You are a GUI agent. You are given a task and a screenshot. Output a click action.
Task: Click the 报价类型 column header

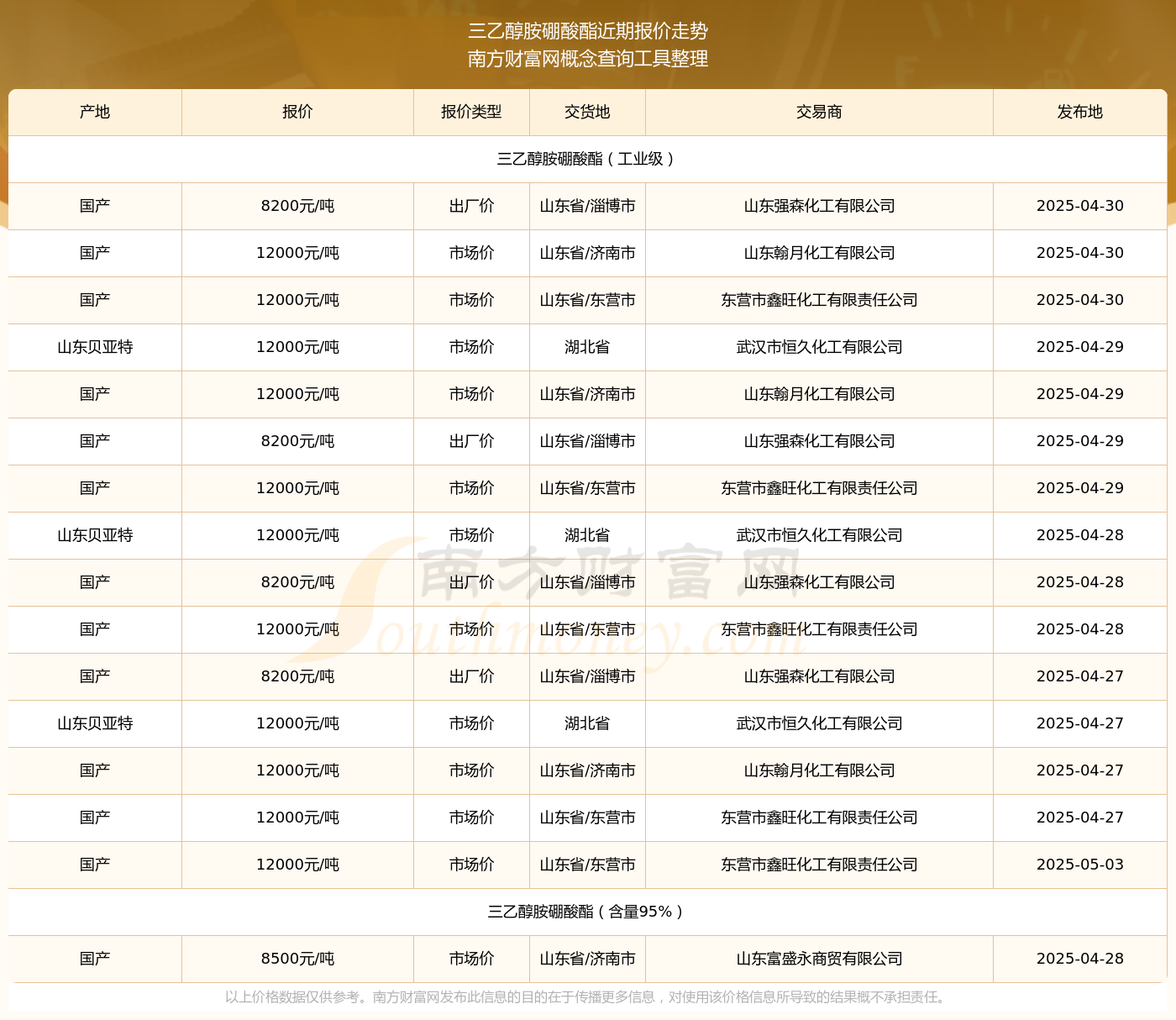tap(471, 112)
